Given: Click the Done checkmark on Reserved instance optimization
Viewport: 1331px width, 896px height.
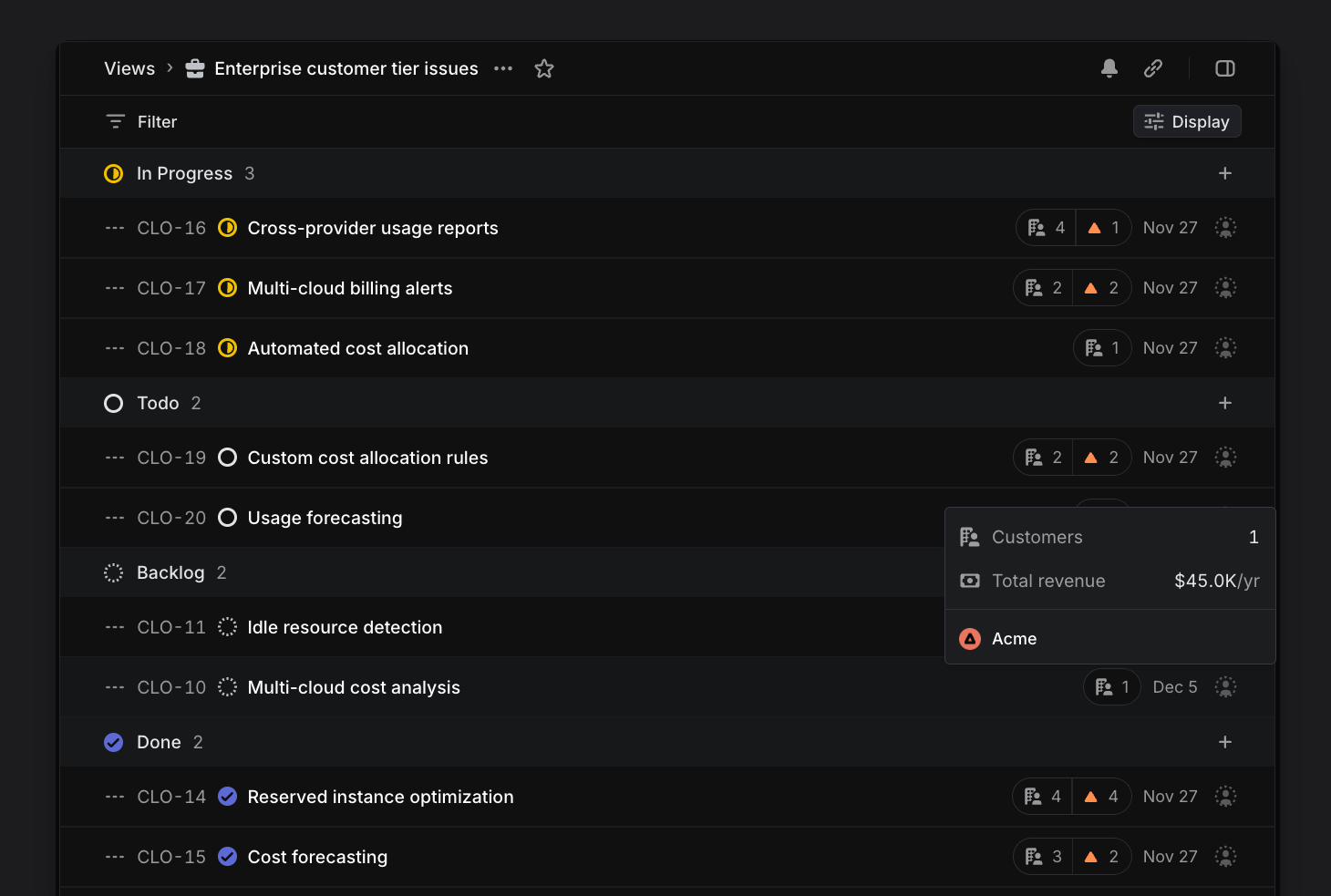Looking at the screenshot, I should (227, 796).
